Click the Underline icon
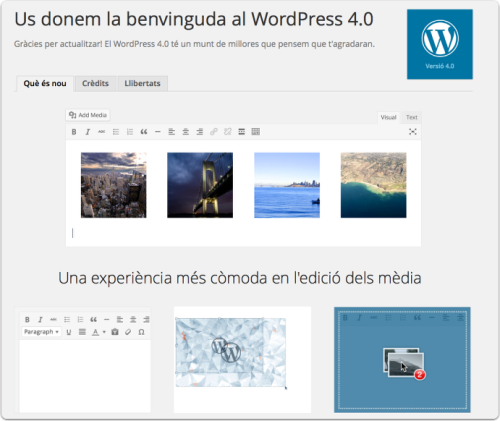500x421 pixels. 69,332
